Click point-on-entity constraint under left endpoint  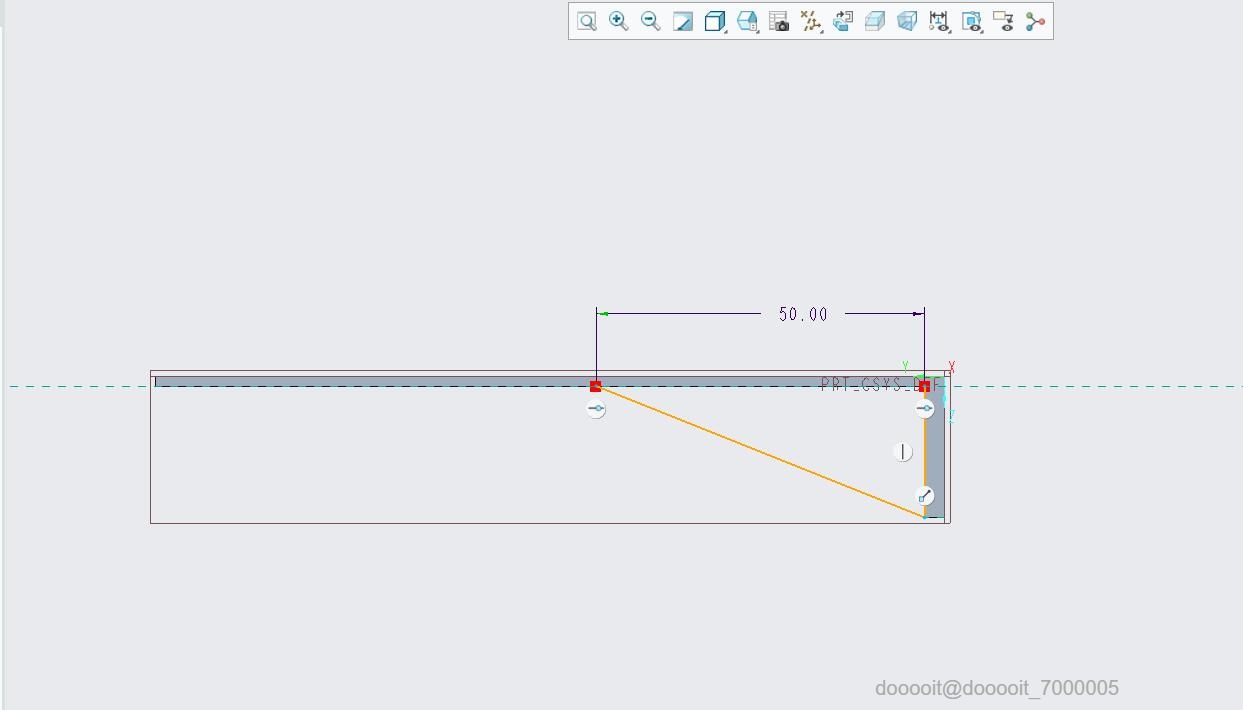click(x=596, y=409)
